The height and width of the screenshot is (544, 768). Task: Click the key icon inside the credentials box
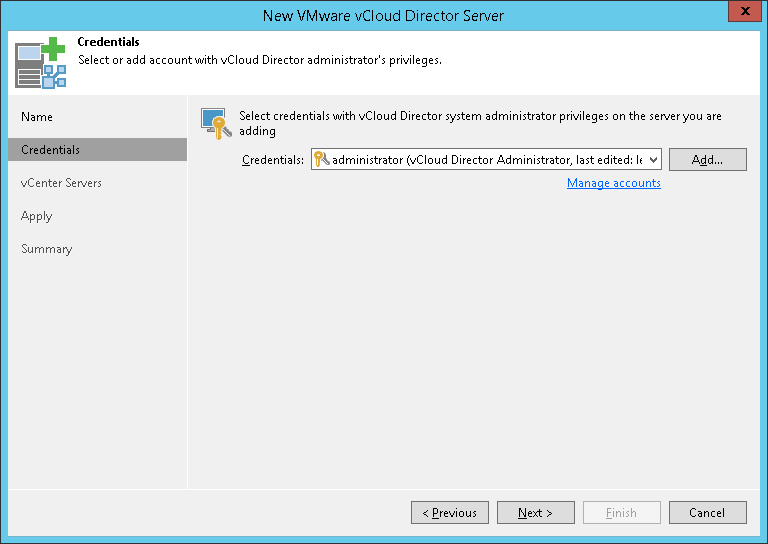321,160
